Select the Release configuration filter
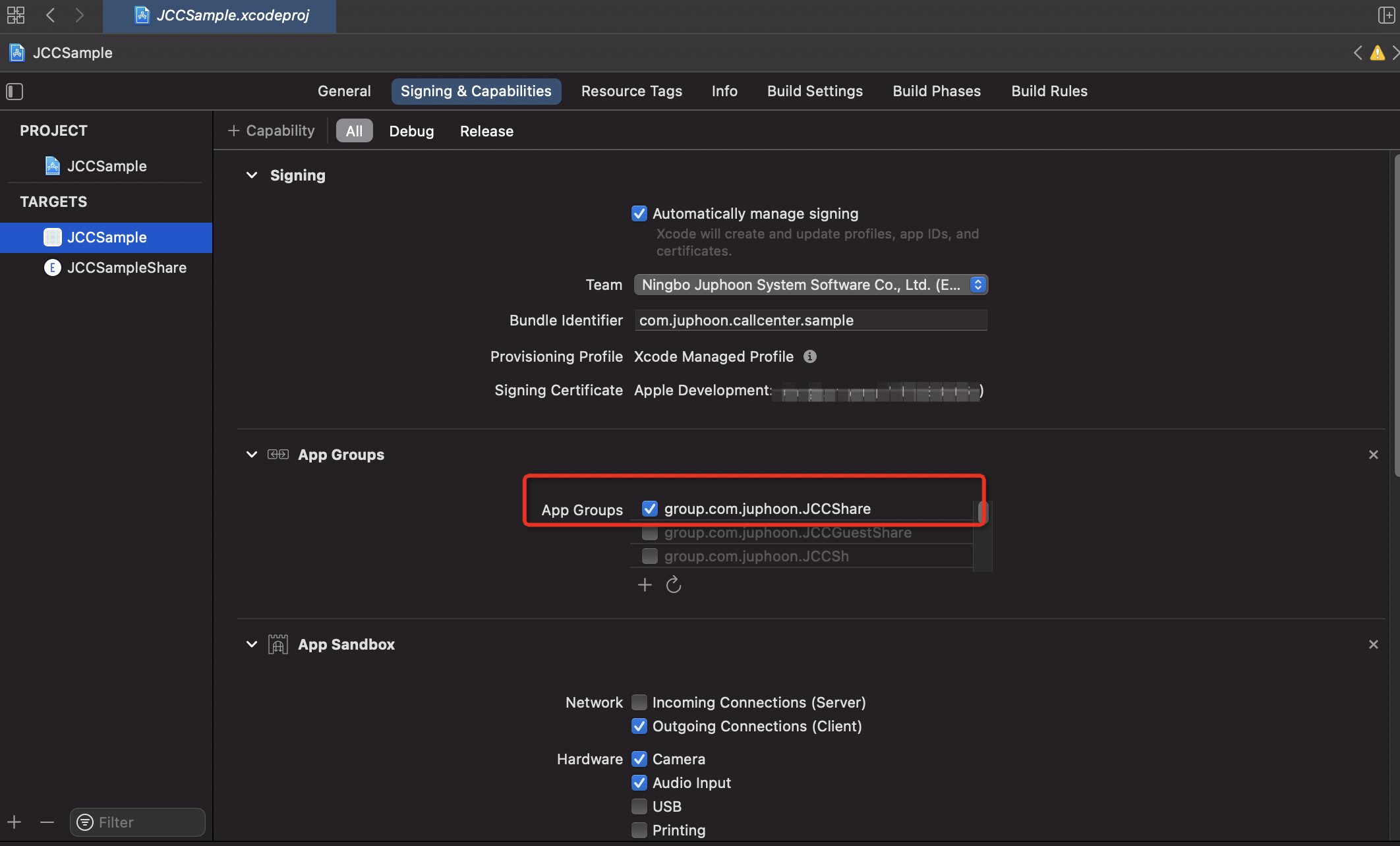This screenshot has width=1400, height=846. point(486,130)
